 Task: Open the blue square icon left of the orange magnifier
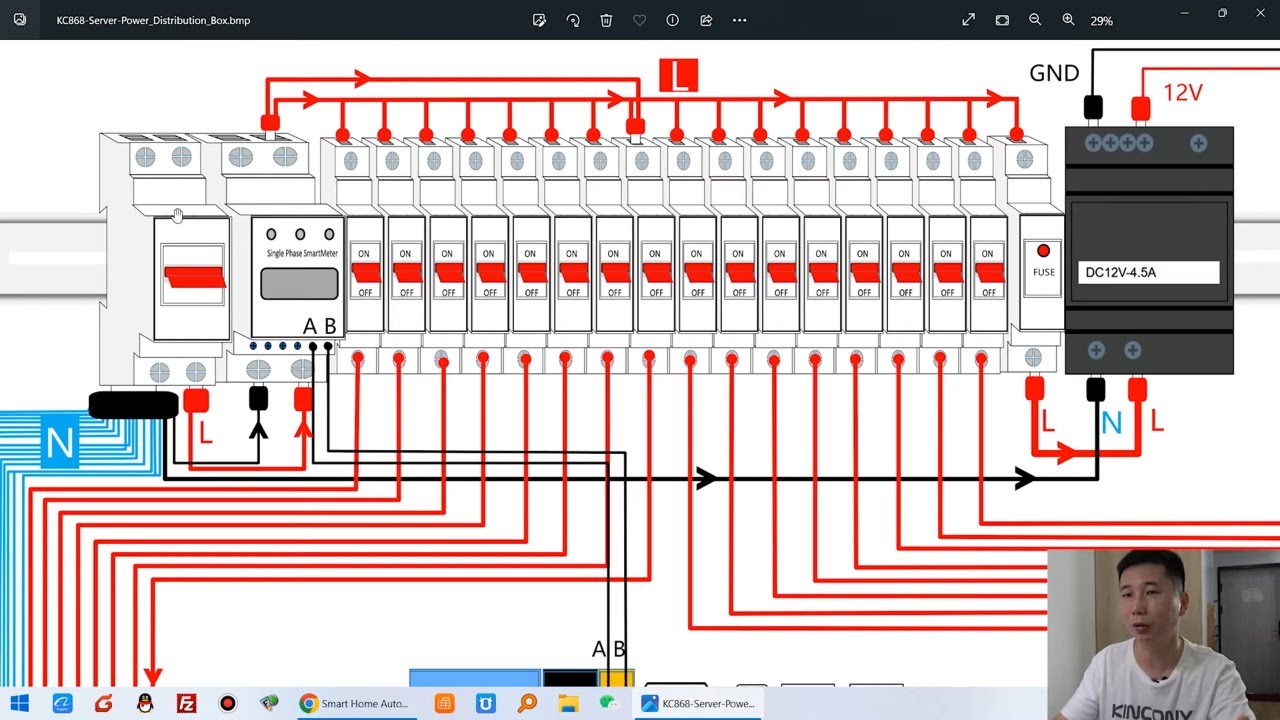(486, 703)
